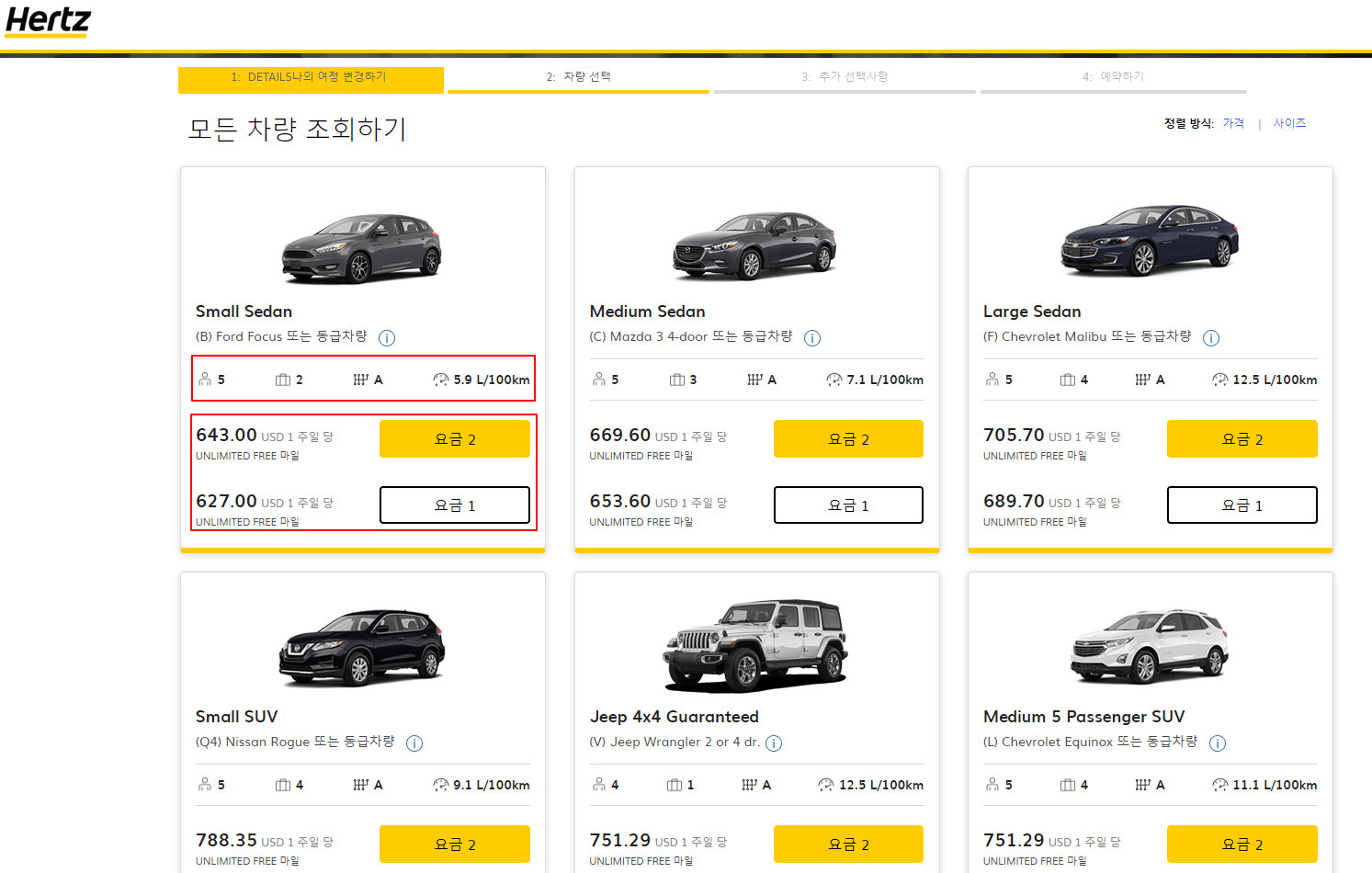Viewport: 1372px width, 873px height.
Task: Click transmission icon on Large Sedan card
Action: [x=1143, y=380]
